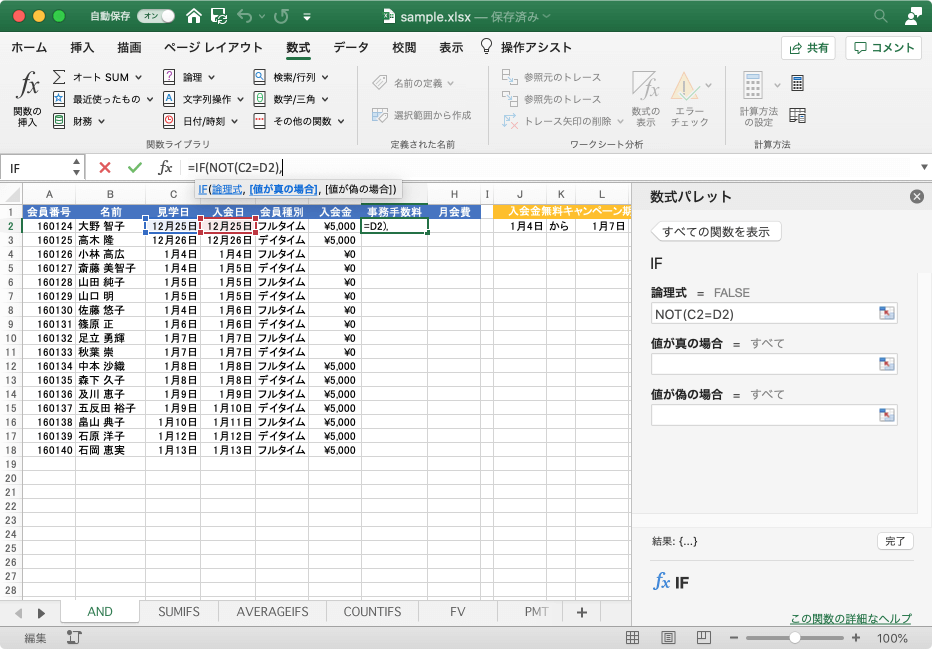
Task: Switch to Normal view in status bar
Action: click(632, 638)
